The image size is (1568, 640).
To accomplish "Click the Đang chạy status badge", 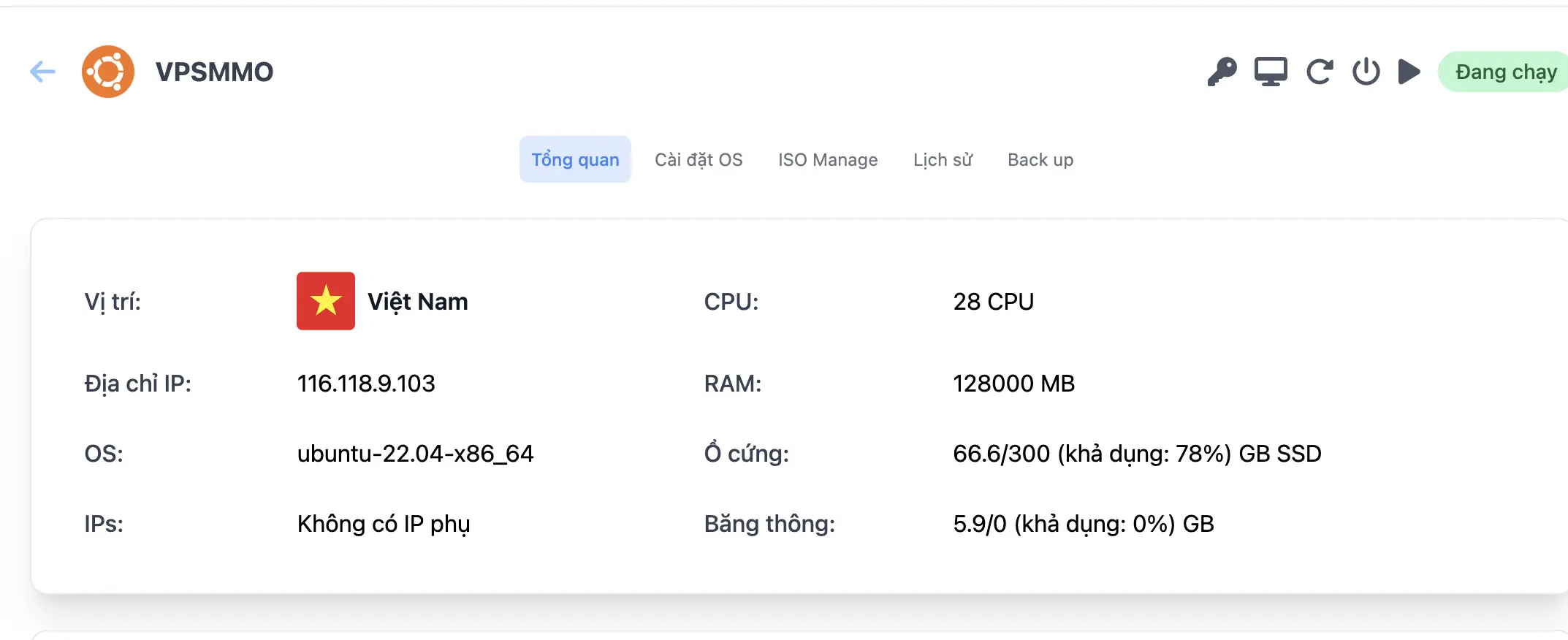I will pyautogui.click(x=1504, y=72).
